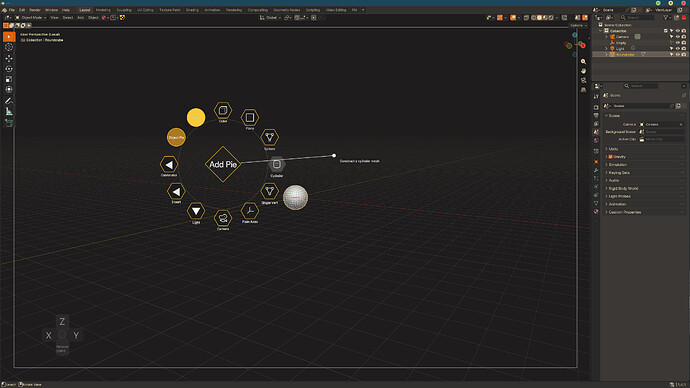Click the viewport zoom magnifier icon
The image size is (690, 388).
[584, 62]
